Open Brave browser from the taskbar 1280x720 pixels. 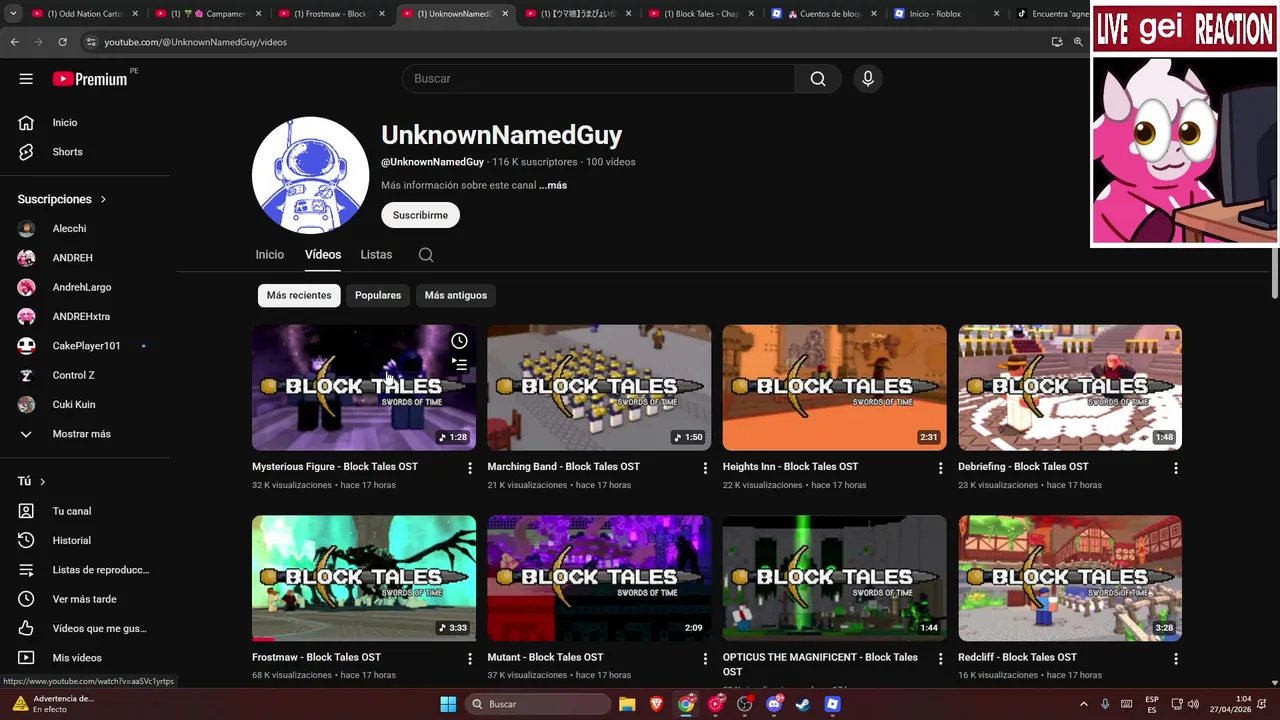tap(656, 704)
